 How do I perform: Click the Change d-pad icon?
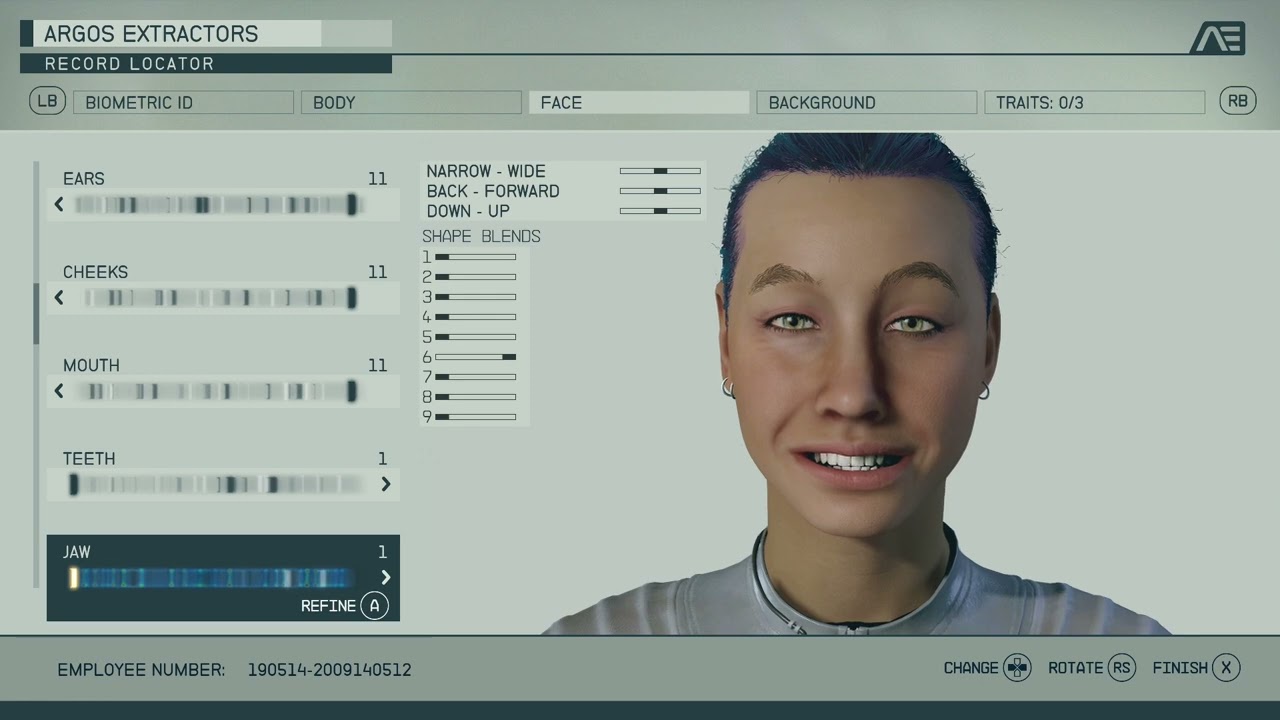[x=1017, y=668]
